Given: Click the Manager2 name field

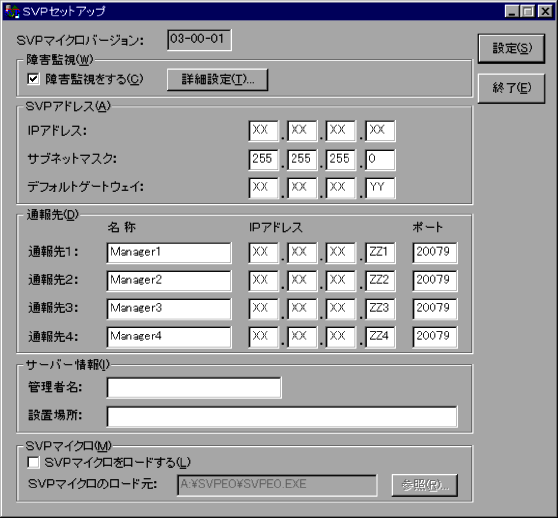Looking at the screenshot, I should [x=169, y=281].
